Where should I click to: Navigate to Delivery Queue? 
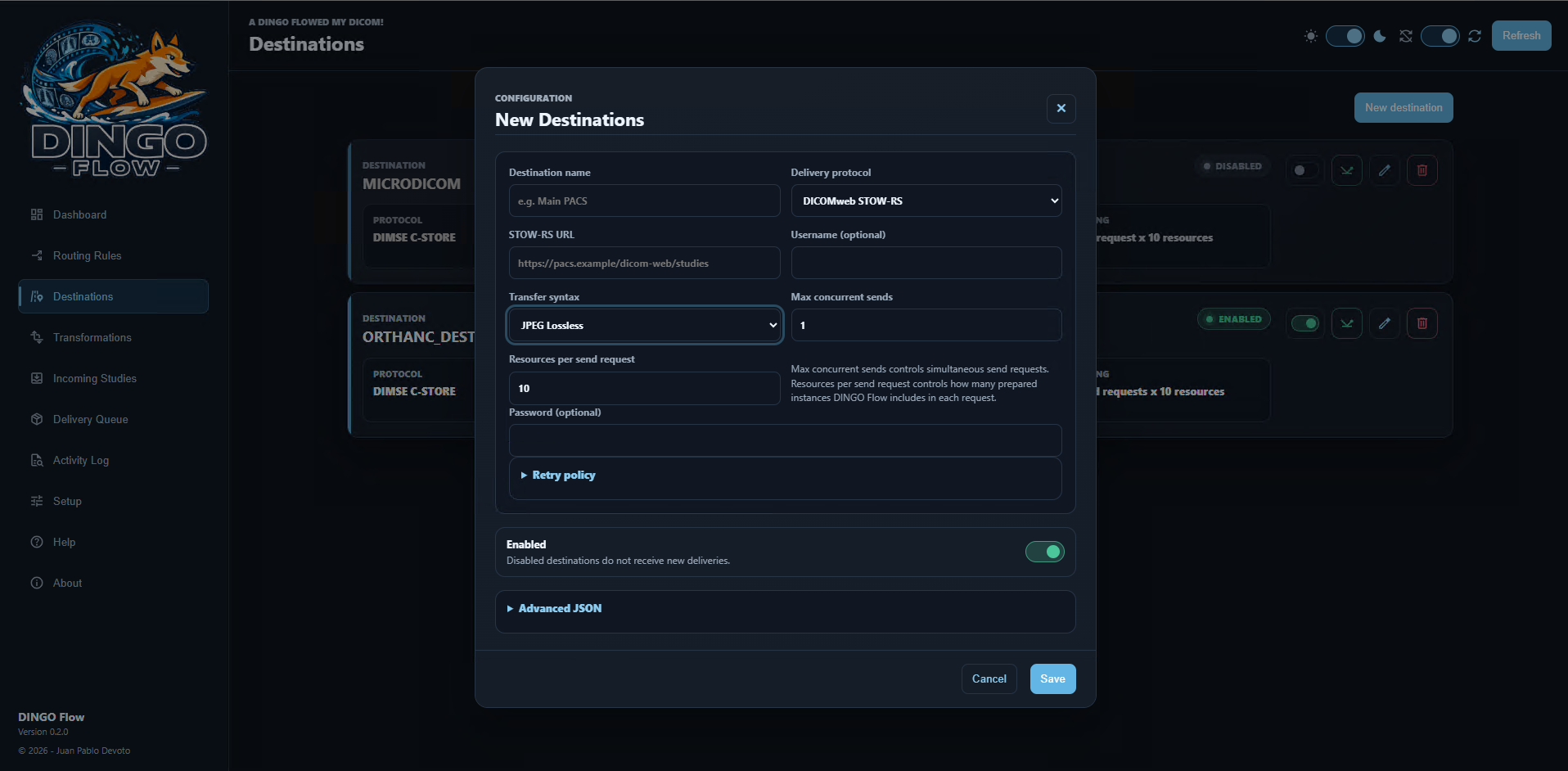(x=113, y=419)
